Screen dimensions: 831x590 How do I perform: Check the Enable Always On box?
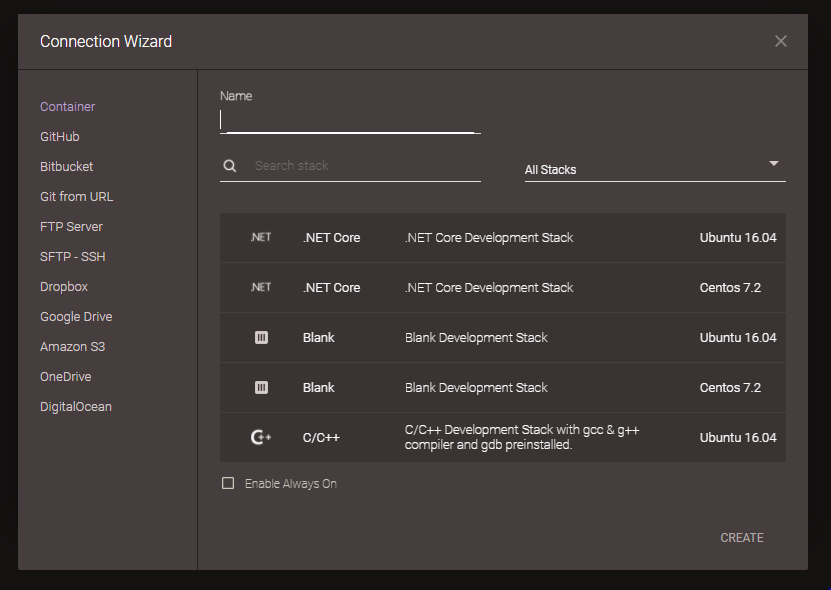[228, 483]
